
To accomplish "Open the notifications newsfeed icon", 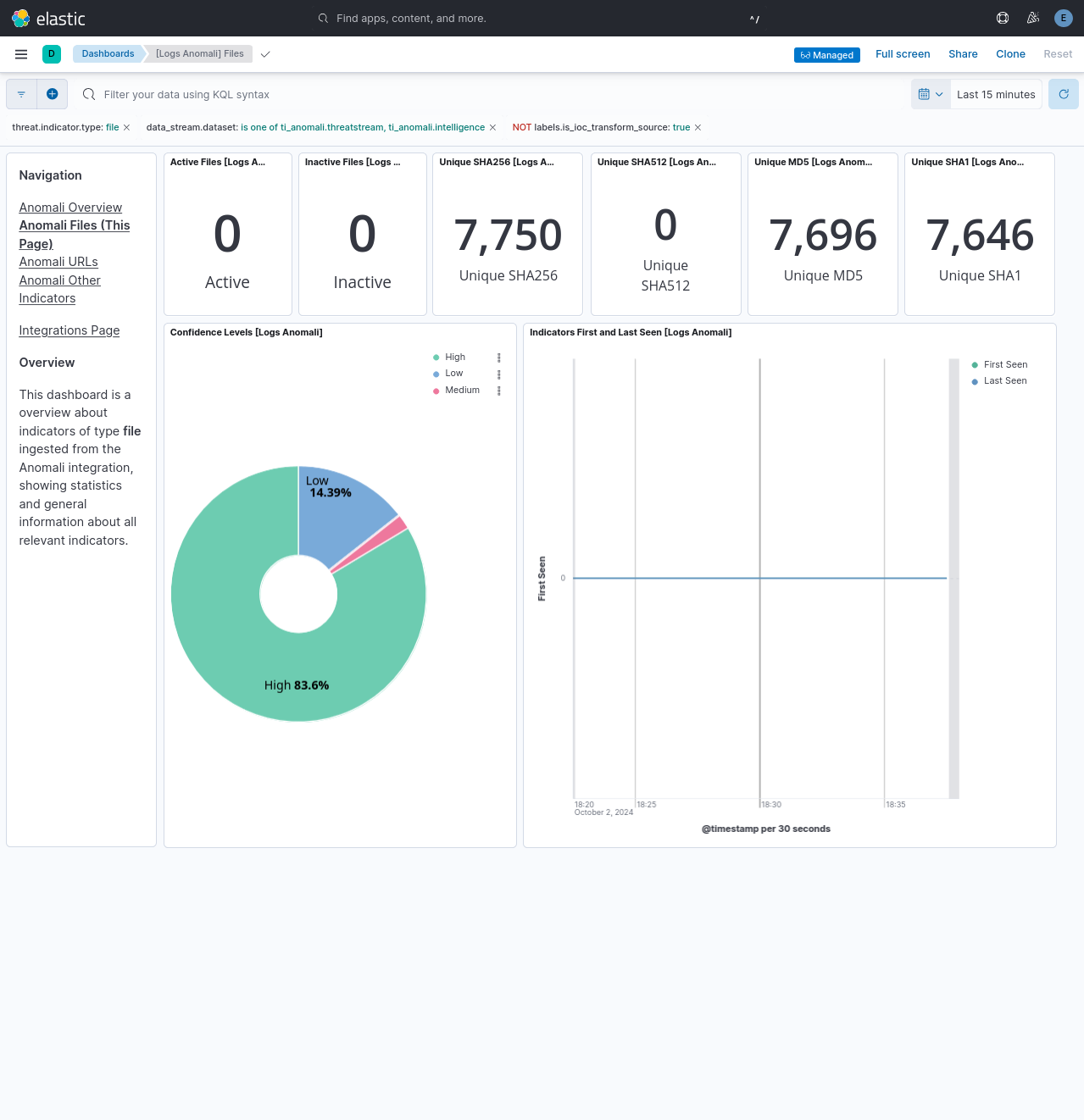I will click(1032, 18).
